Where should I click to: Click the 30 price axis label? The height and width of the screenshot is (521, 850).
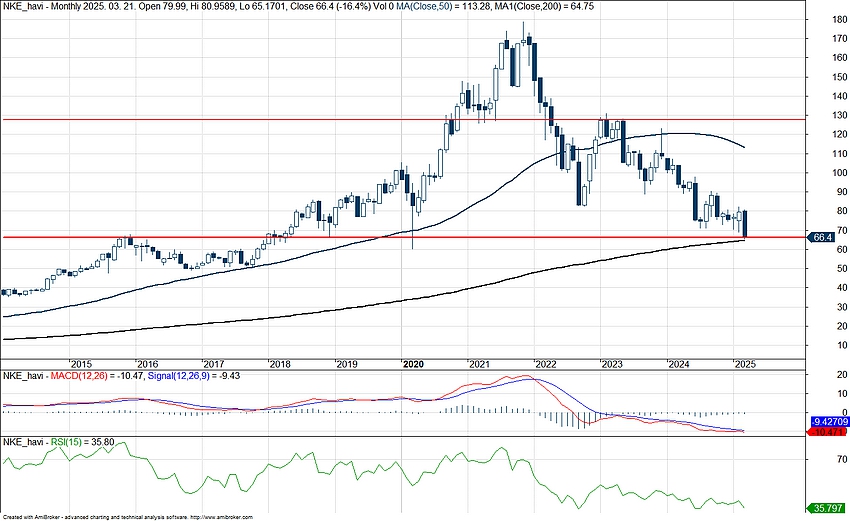842,307
